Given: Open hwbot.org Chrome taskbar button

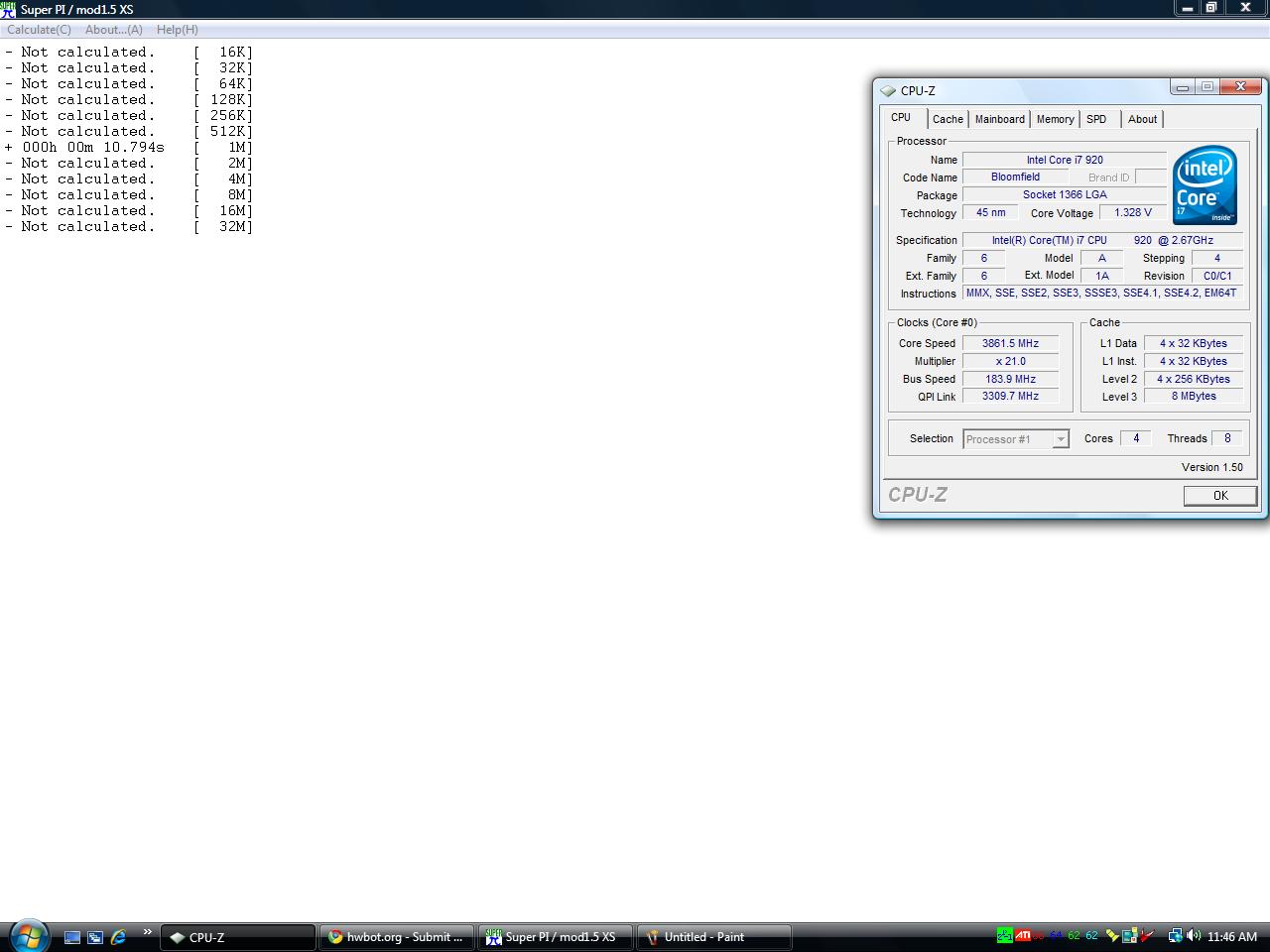Looking at the screenshot, I should point(396,937).
